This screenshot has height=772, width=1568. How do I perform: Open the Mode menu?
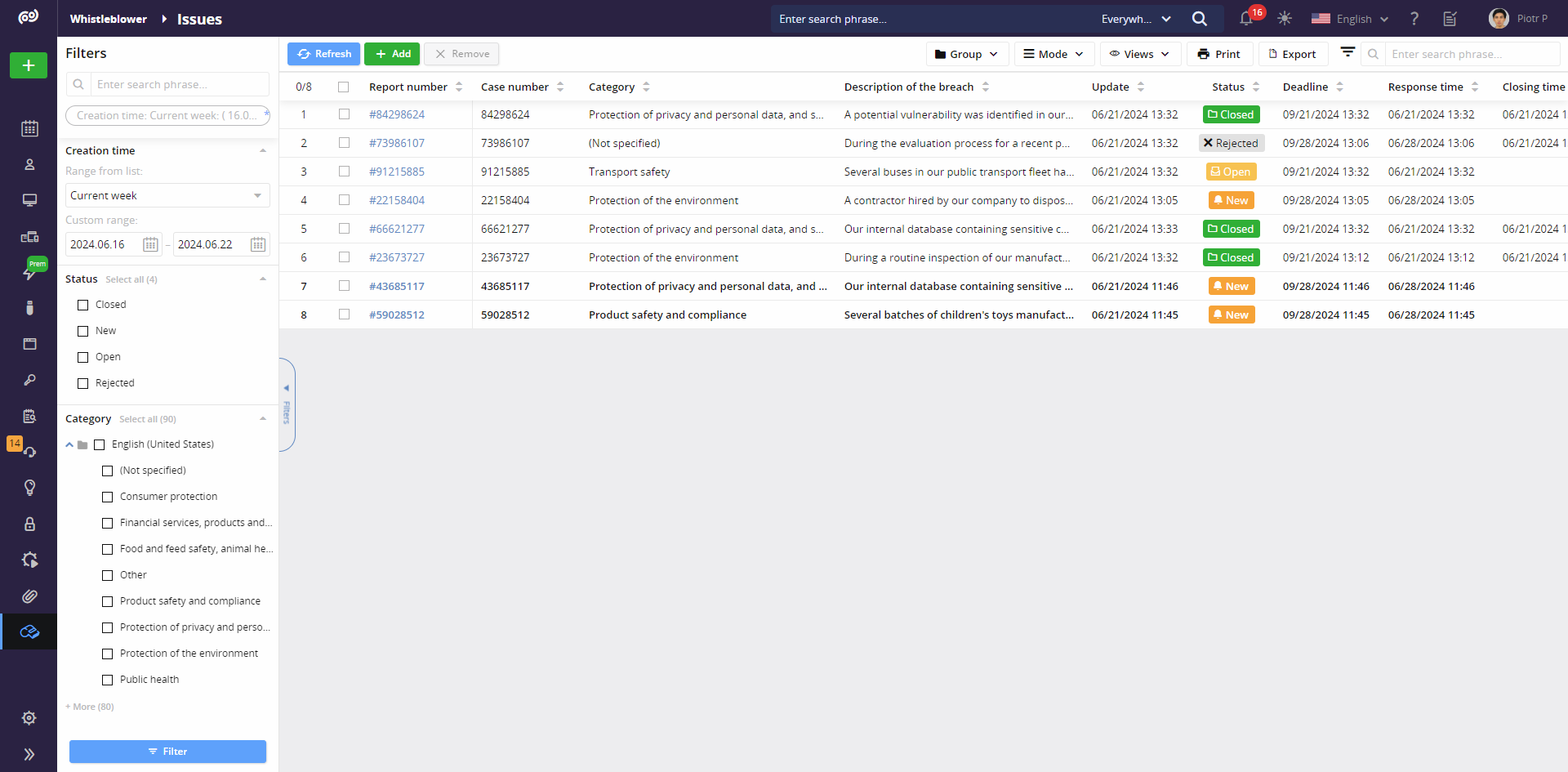point(1053,54)
